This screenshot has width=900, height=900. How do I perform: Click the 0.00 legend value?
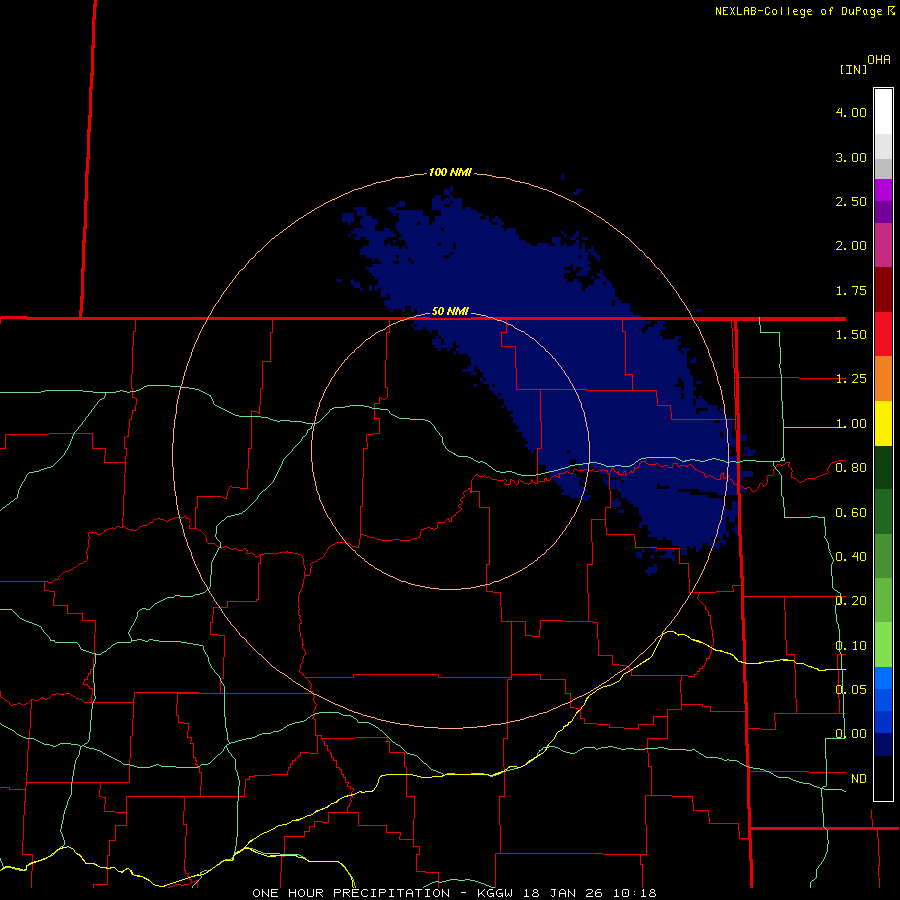(851, 734)
